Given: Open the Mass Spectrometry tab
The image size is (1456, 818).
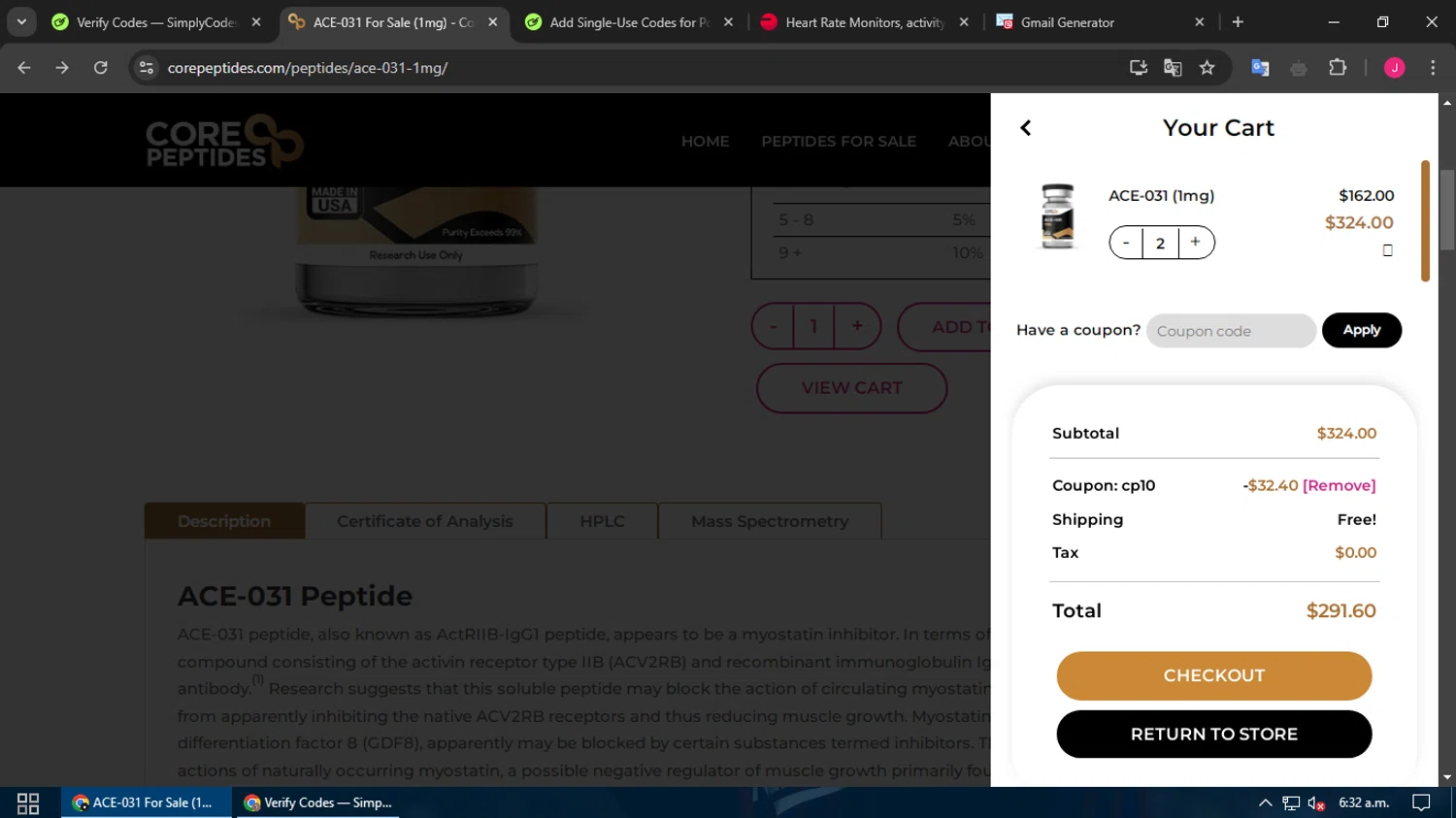Looking at the screenshot, I should [770, 521].
